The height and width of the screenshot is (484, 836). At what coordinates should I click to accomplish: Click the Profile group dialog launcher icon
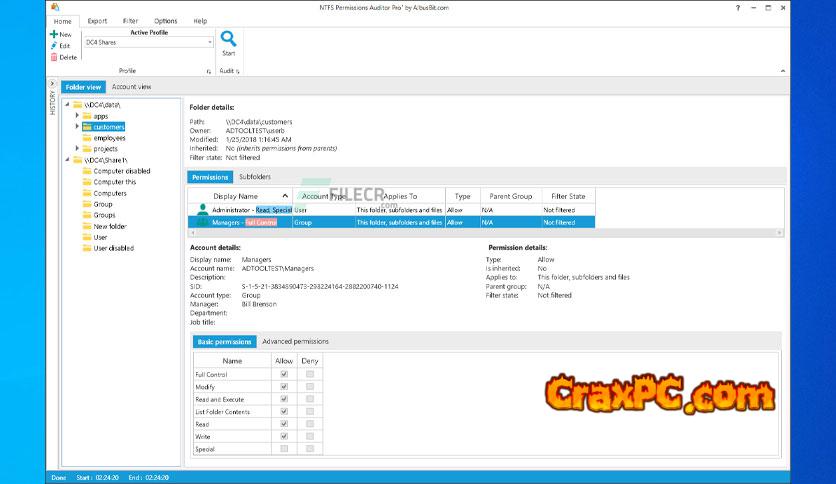pyautogui.click(x=209, y=72)
